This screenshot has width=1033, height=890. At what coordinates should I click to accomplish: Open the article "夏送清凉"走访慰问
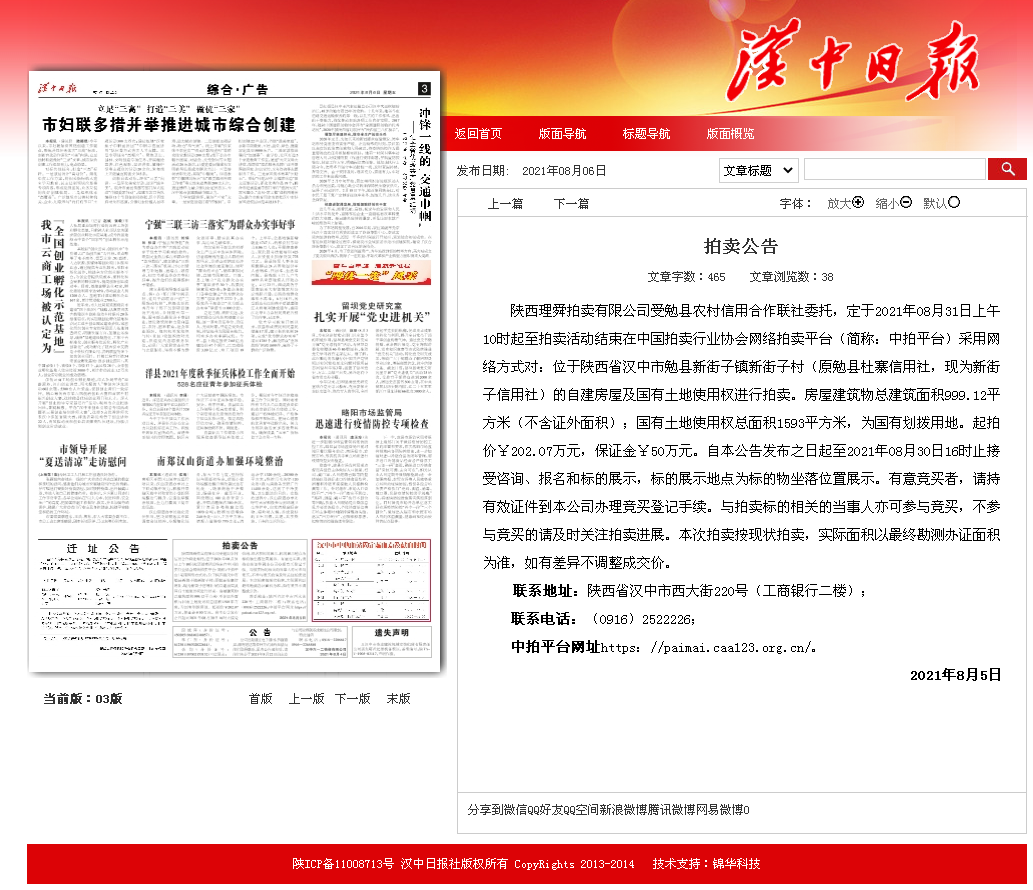(83, 462)
